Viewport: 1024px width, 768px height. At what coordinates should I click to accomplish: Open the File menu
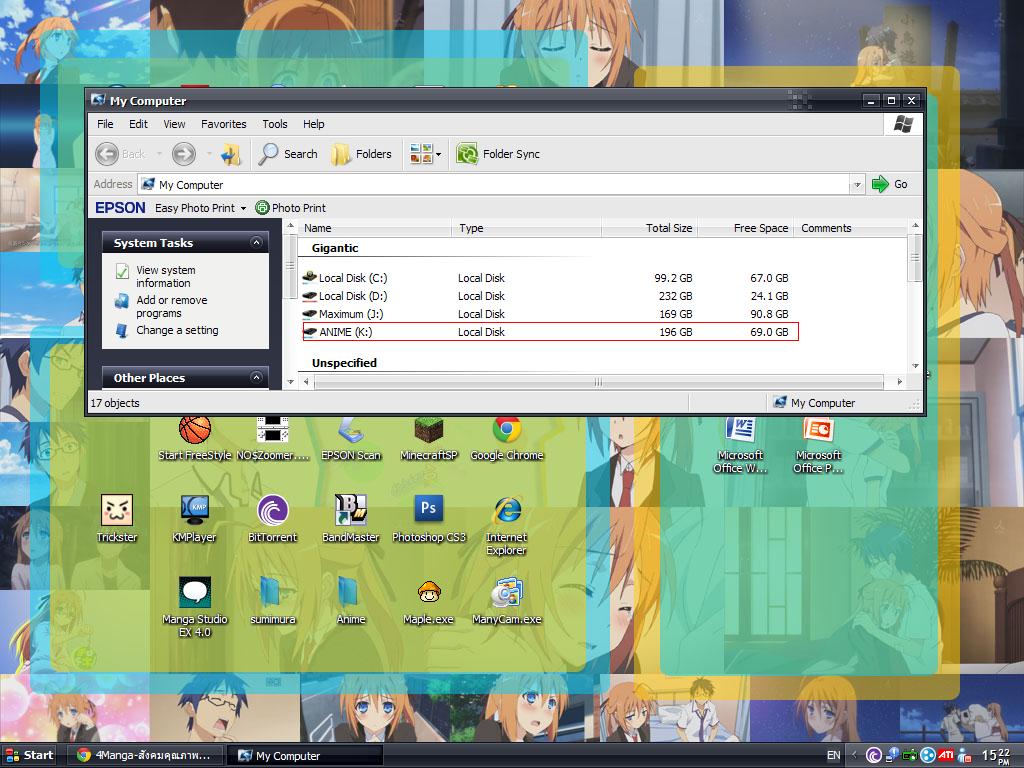(x=105, y=124)
